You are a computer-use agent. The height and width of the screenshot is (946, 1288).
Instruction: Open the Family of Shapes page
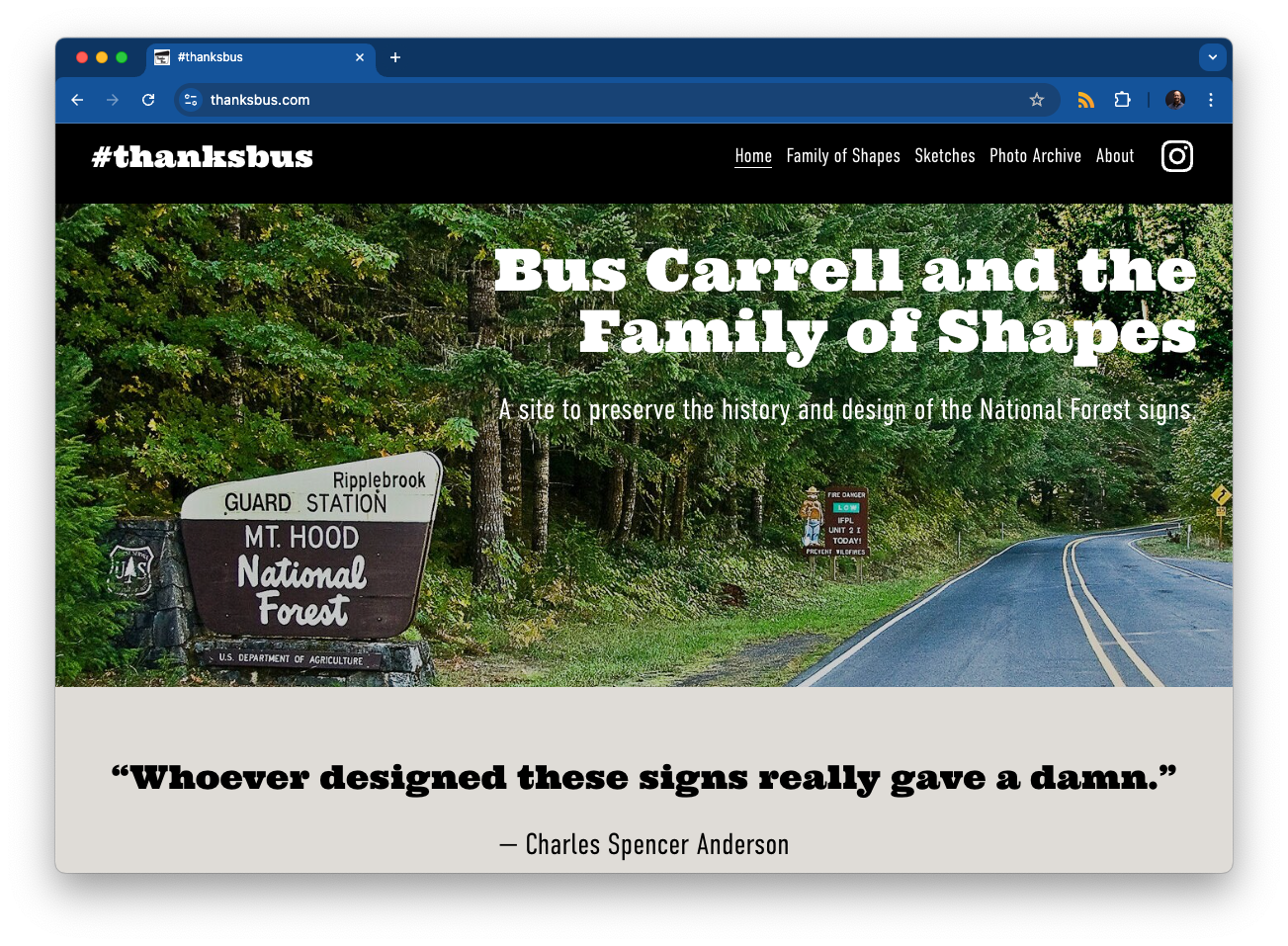(842, 156)
